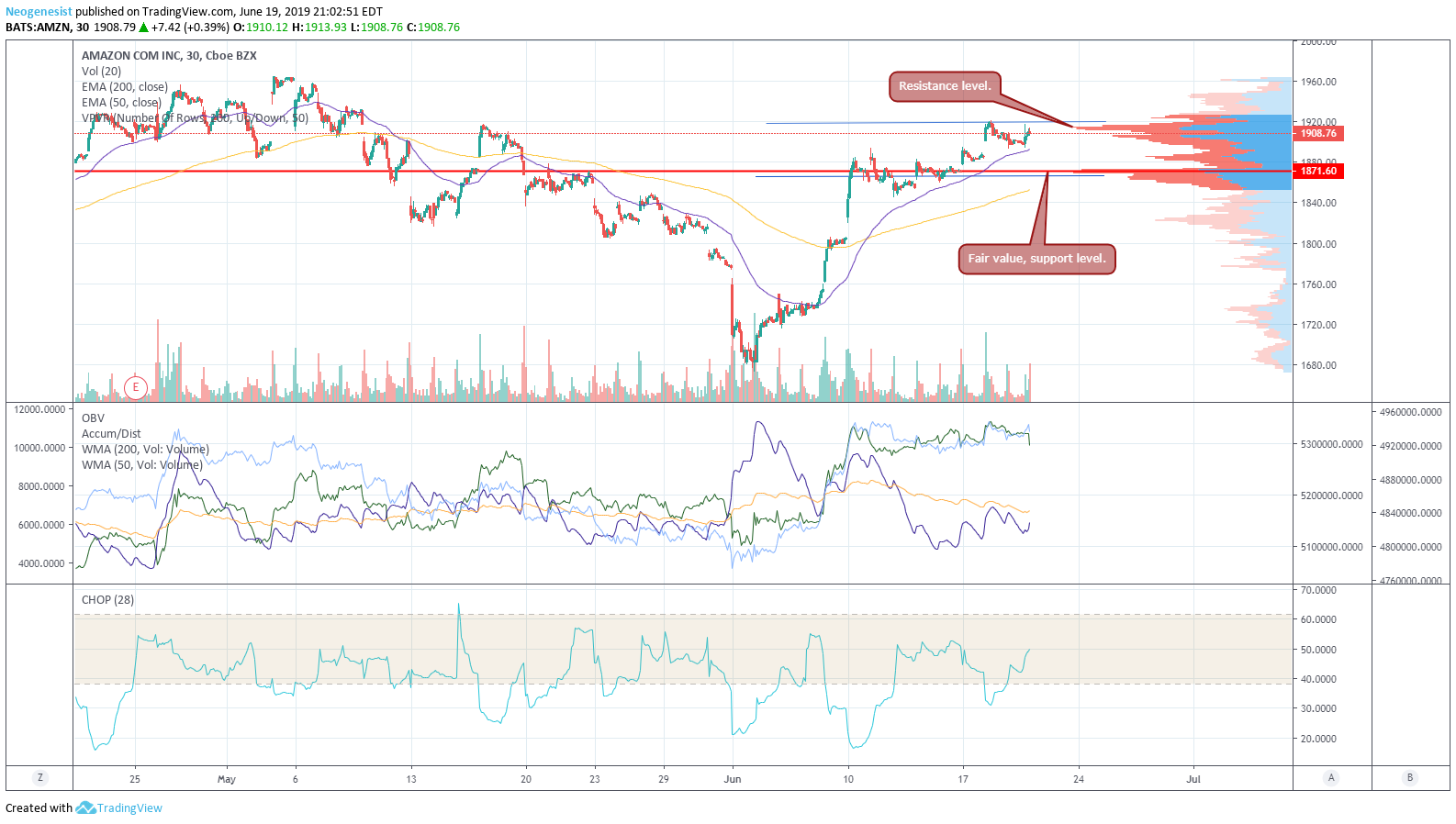Screen dimensions: 1456x824
Task: Select the EMA (50, close) indicator label
Action: tap(121, 103)
